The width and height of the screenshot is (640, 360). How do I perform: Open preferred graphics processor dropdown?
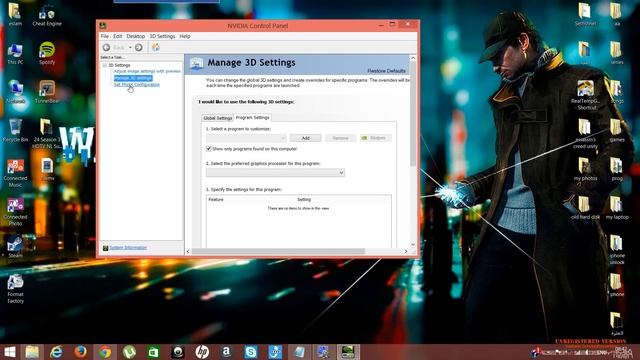(x=275, y=173)
